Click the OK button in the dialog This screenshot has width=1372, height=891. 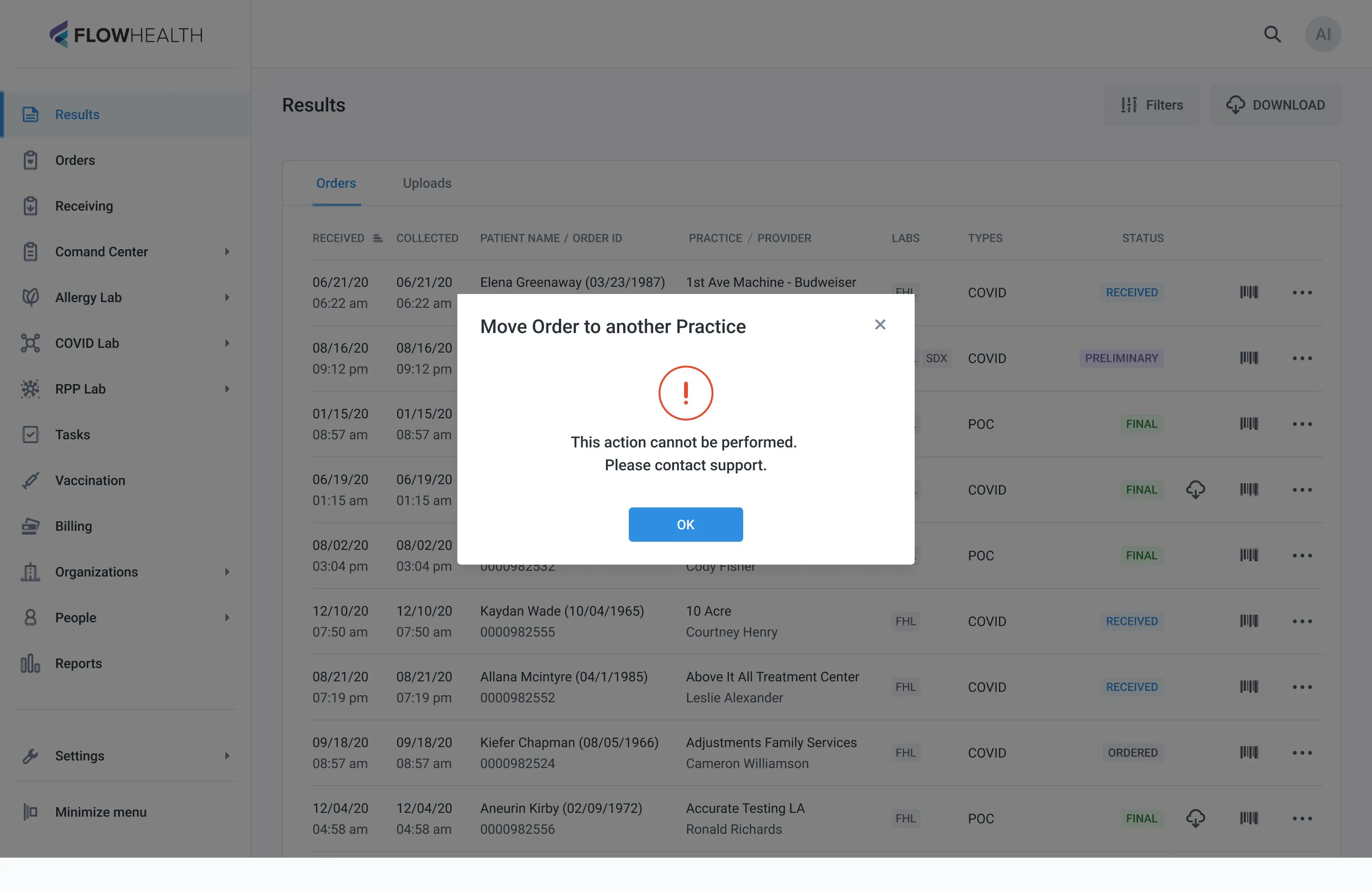tap(686, 524)
